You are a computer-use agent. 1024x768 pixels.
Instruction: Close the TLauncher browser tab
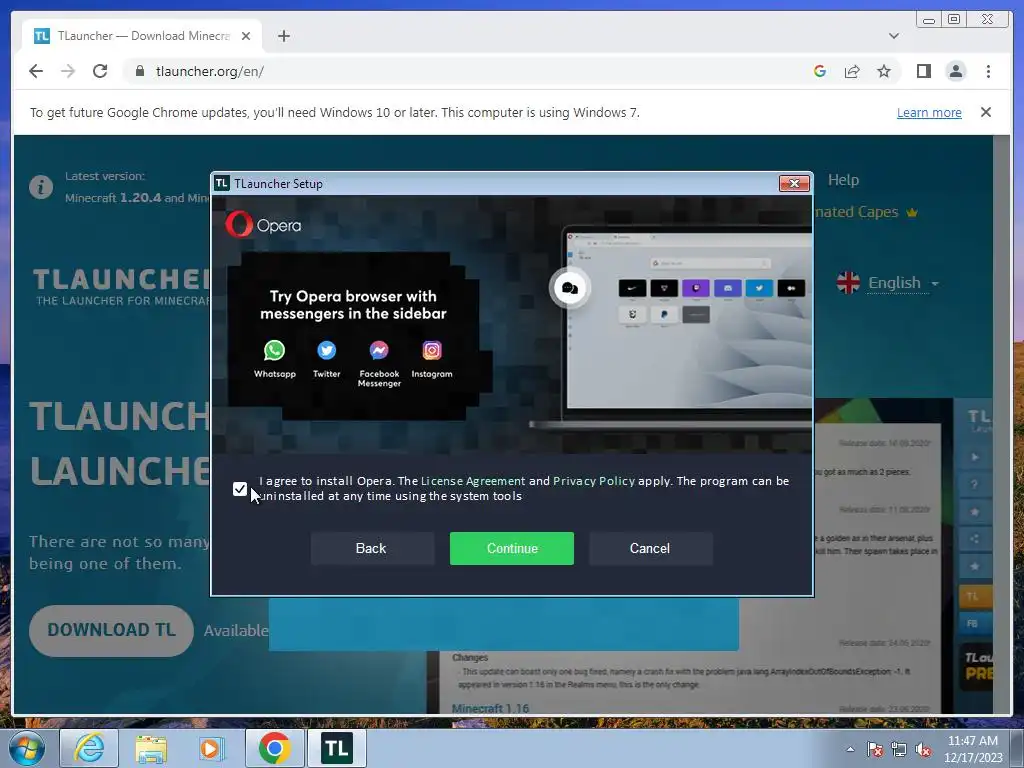tap(246, 36)
